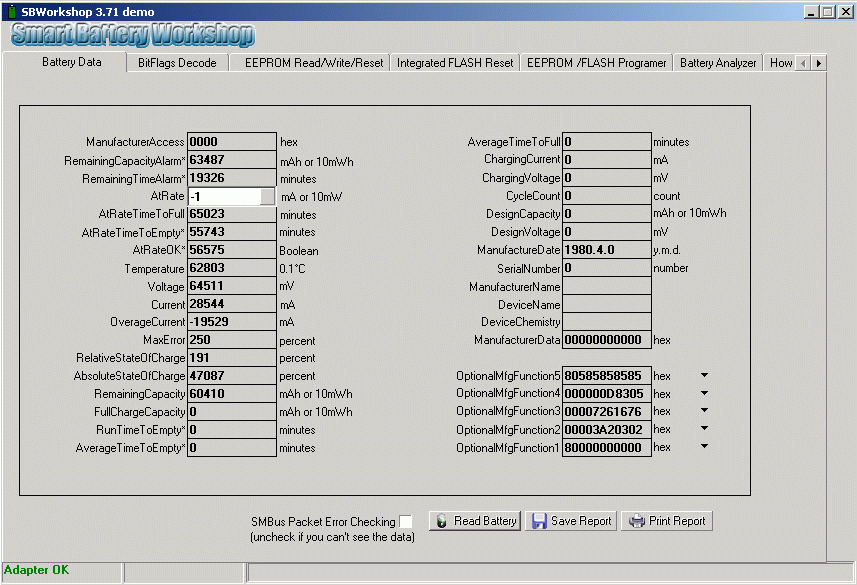
Task: Click the SerialNumber value field
Action: (x=607, y=268)
